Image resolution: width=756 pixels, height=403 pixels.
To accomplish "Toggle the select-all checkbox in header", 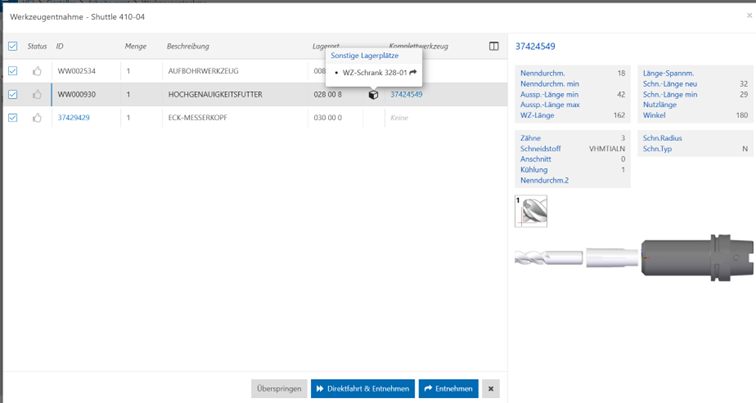I will pos(13,46).
